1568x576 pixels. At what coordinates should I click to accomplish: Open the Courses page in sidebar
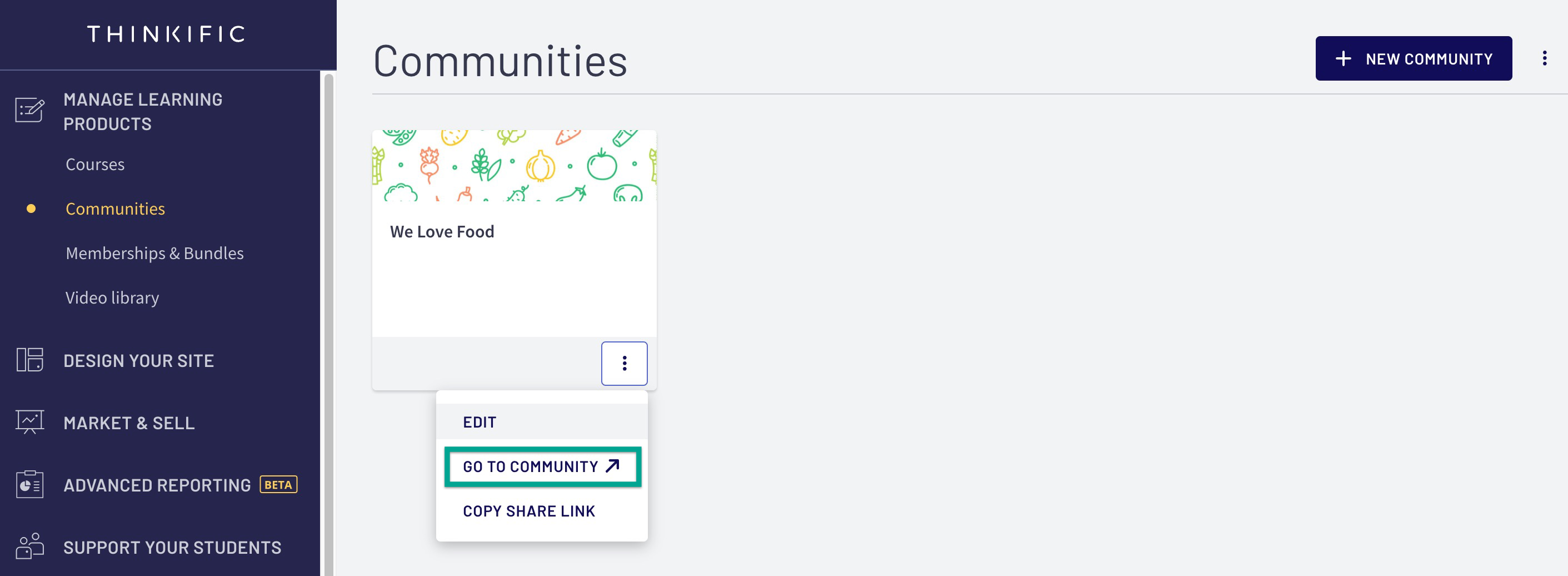[95, 165]
